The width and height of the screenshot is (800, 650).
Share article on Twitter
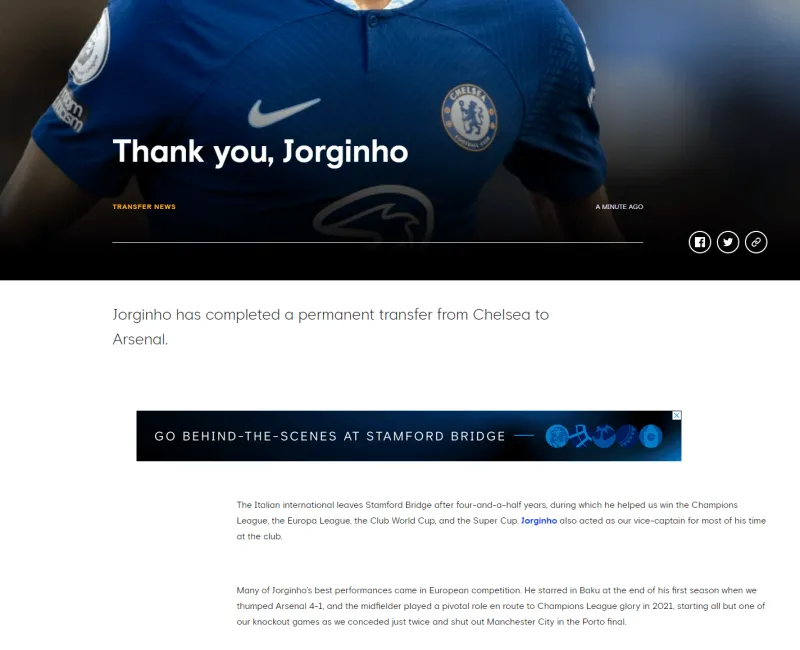click(728, 242)
